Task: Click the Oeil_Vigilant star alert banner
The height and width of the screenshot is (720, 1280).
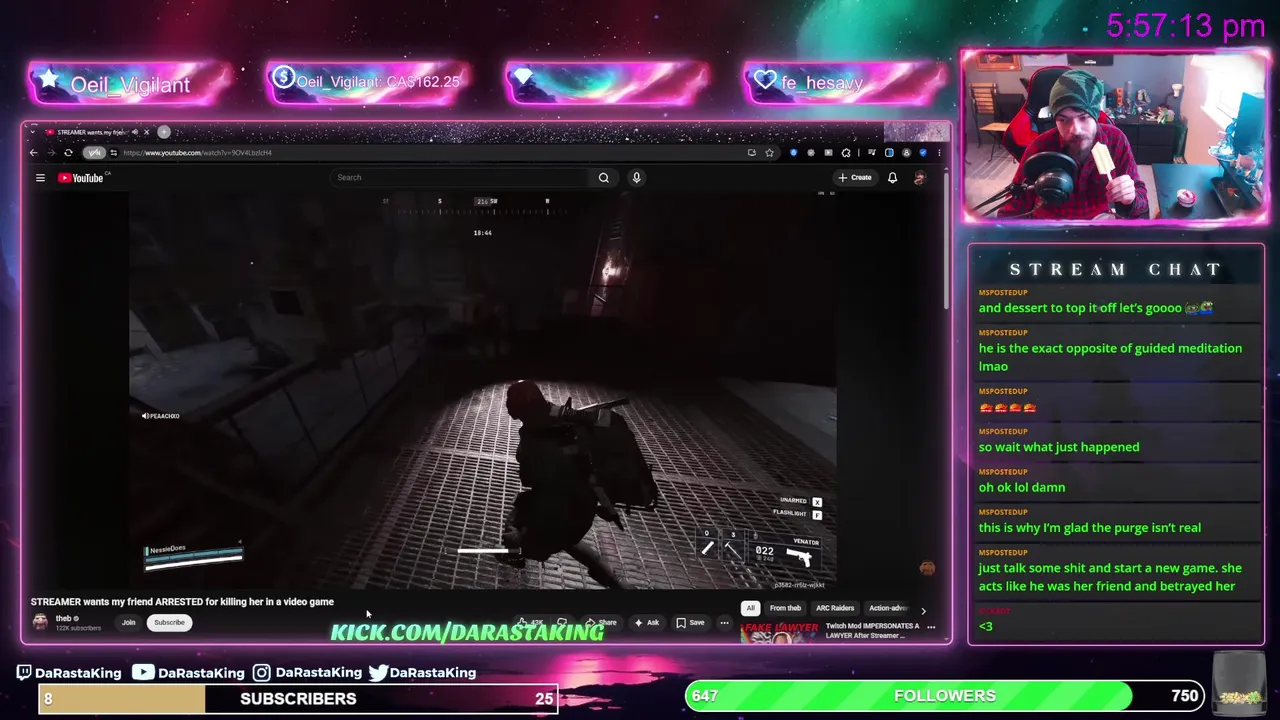Action: (130, 84)
